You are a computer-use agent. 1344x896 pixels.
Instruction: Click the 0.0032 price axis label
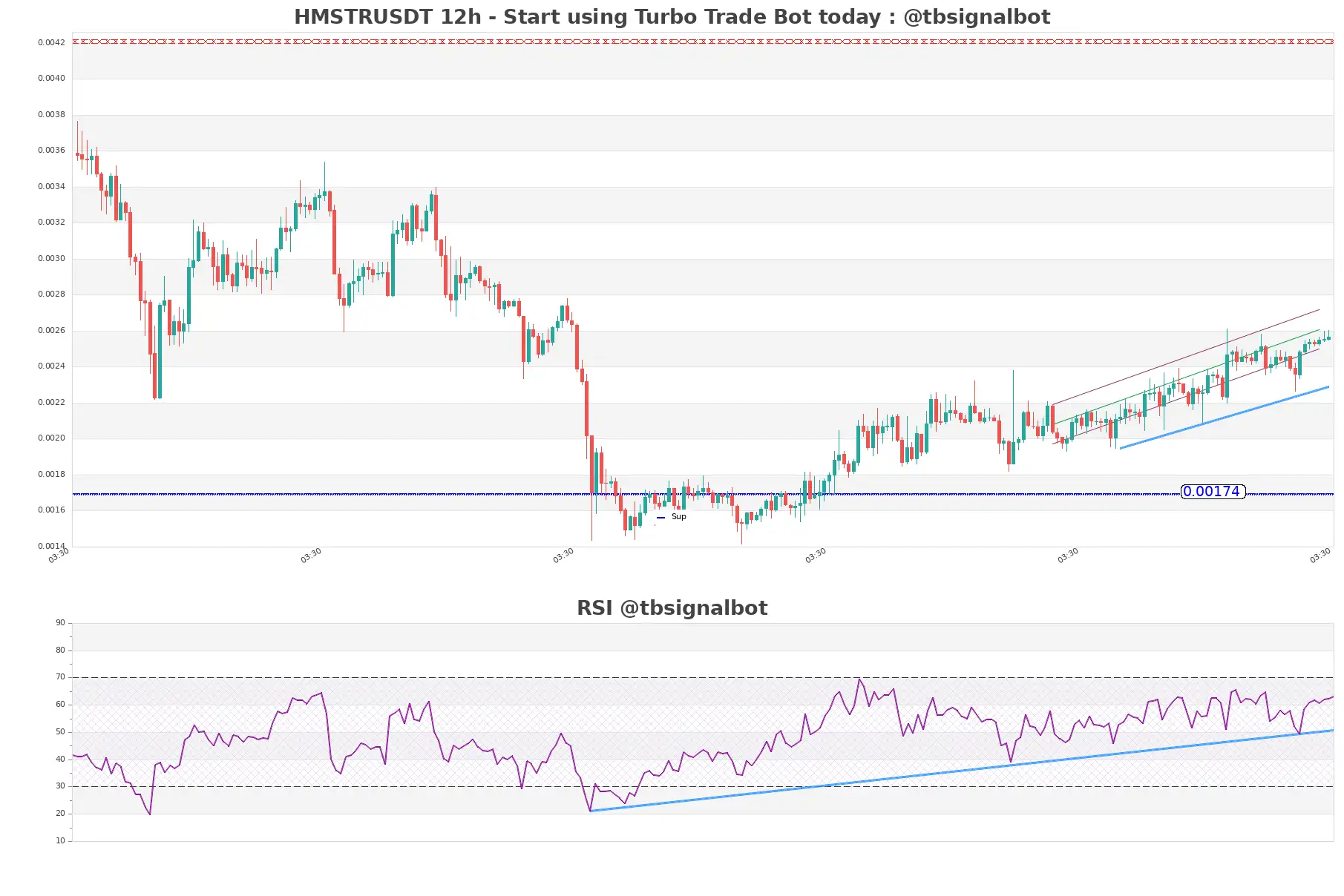(51, 222)
